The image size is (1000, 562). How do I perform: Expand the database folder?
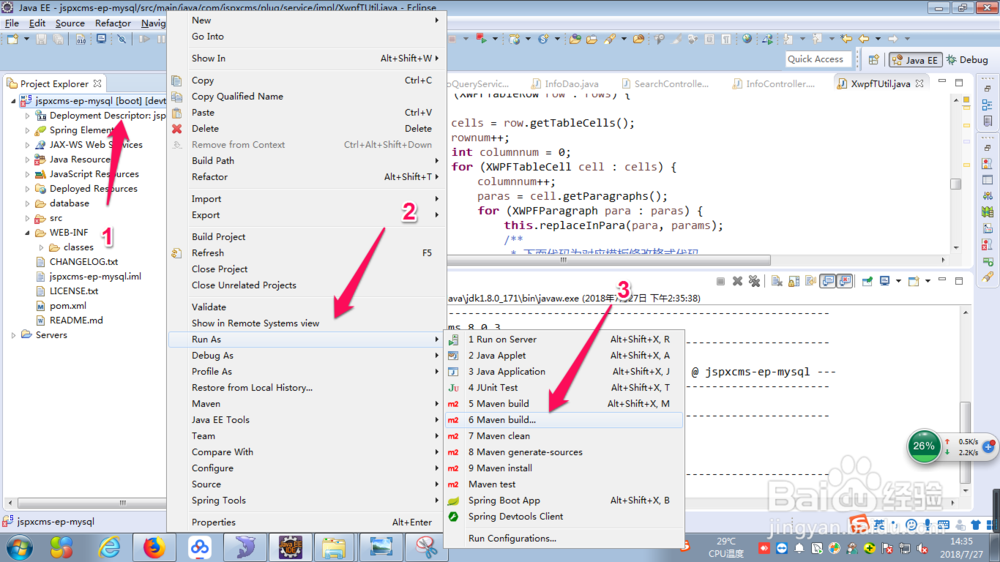coord(27,203)
